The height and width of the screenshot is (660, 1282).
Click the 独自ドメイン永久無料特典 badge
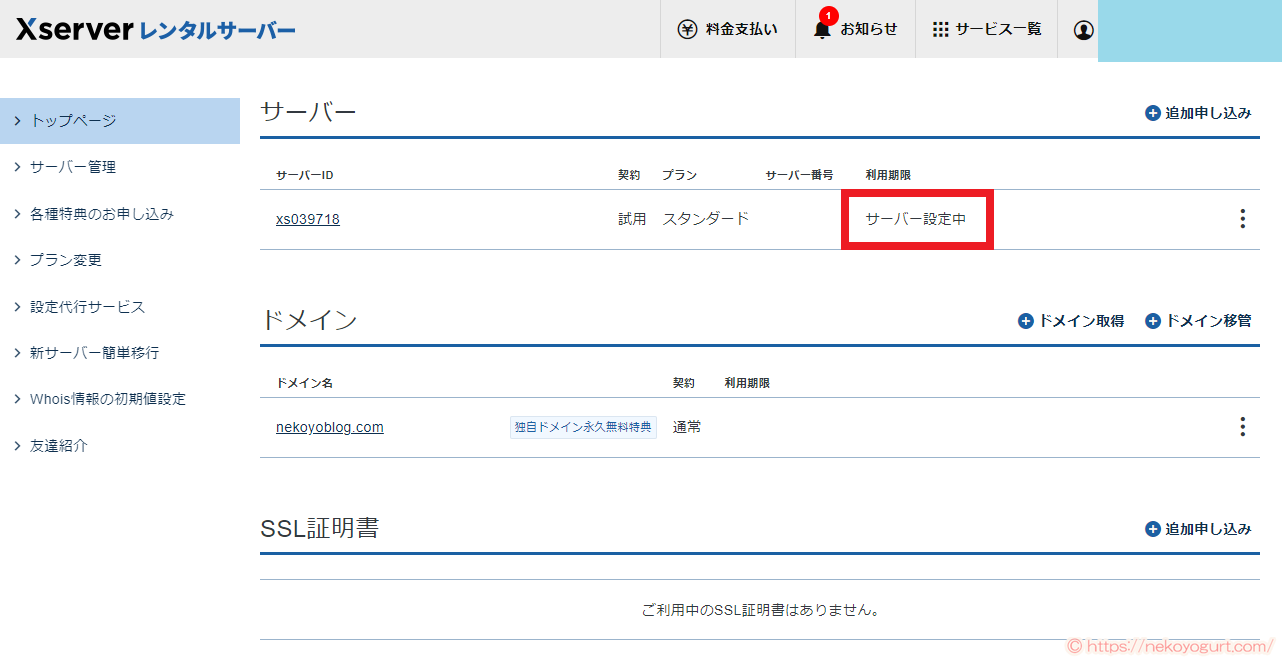[x=583, y=426]
